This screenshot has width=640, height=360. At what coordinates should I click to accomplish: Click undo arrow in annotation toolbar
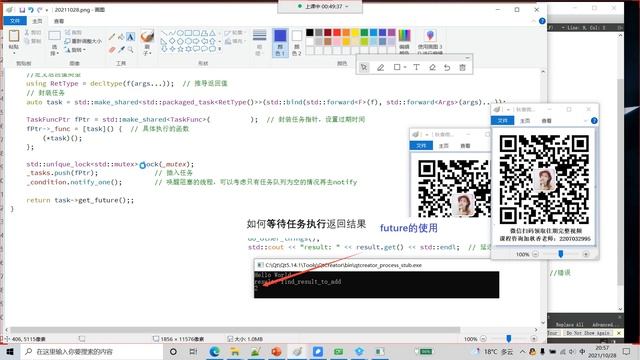pos(447,67)
